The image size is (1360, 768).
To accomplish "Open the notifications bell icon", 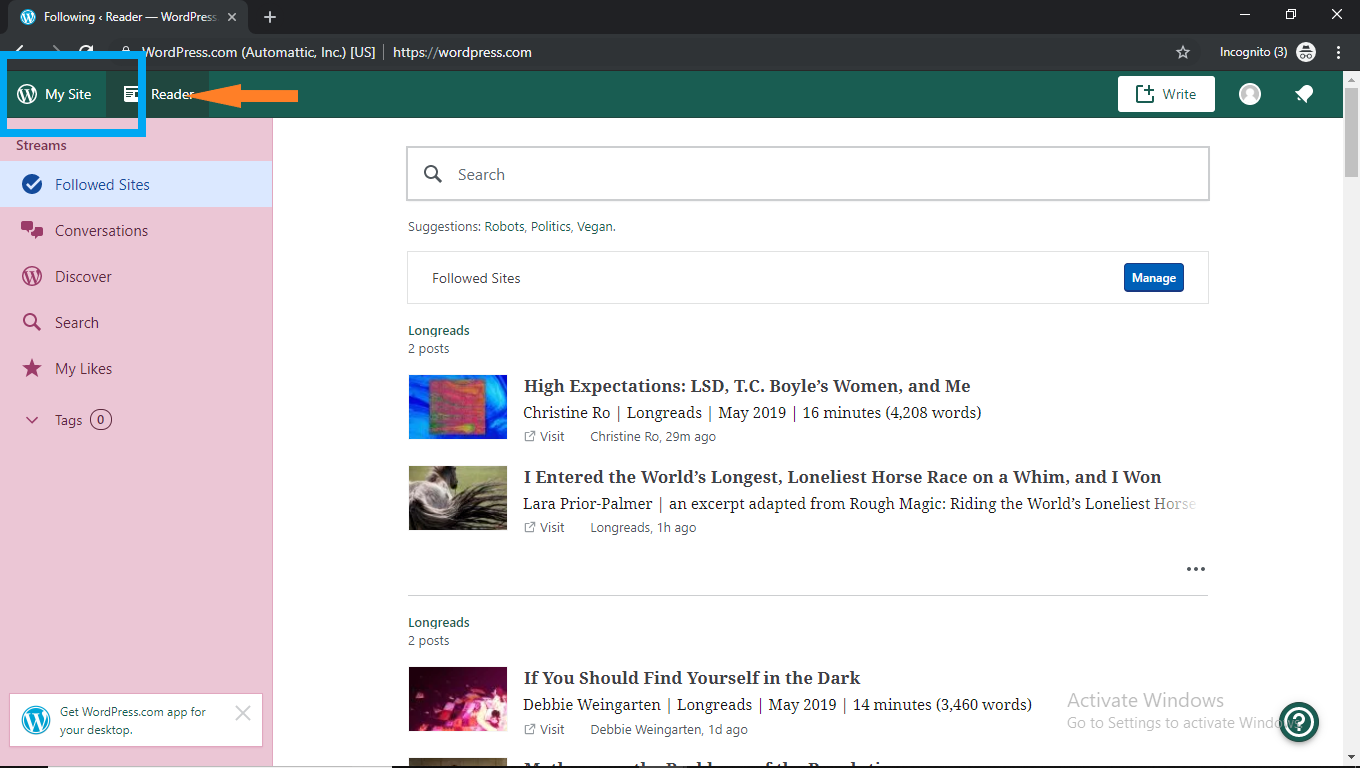I will 1303,94.
